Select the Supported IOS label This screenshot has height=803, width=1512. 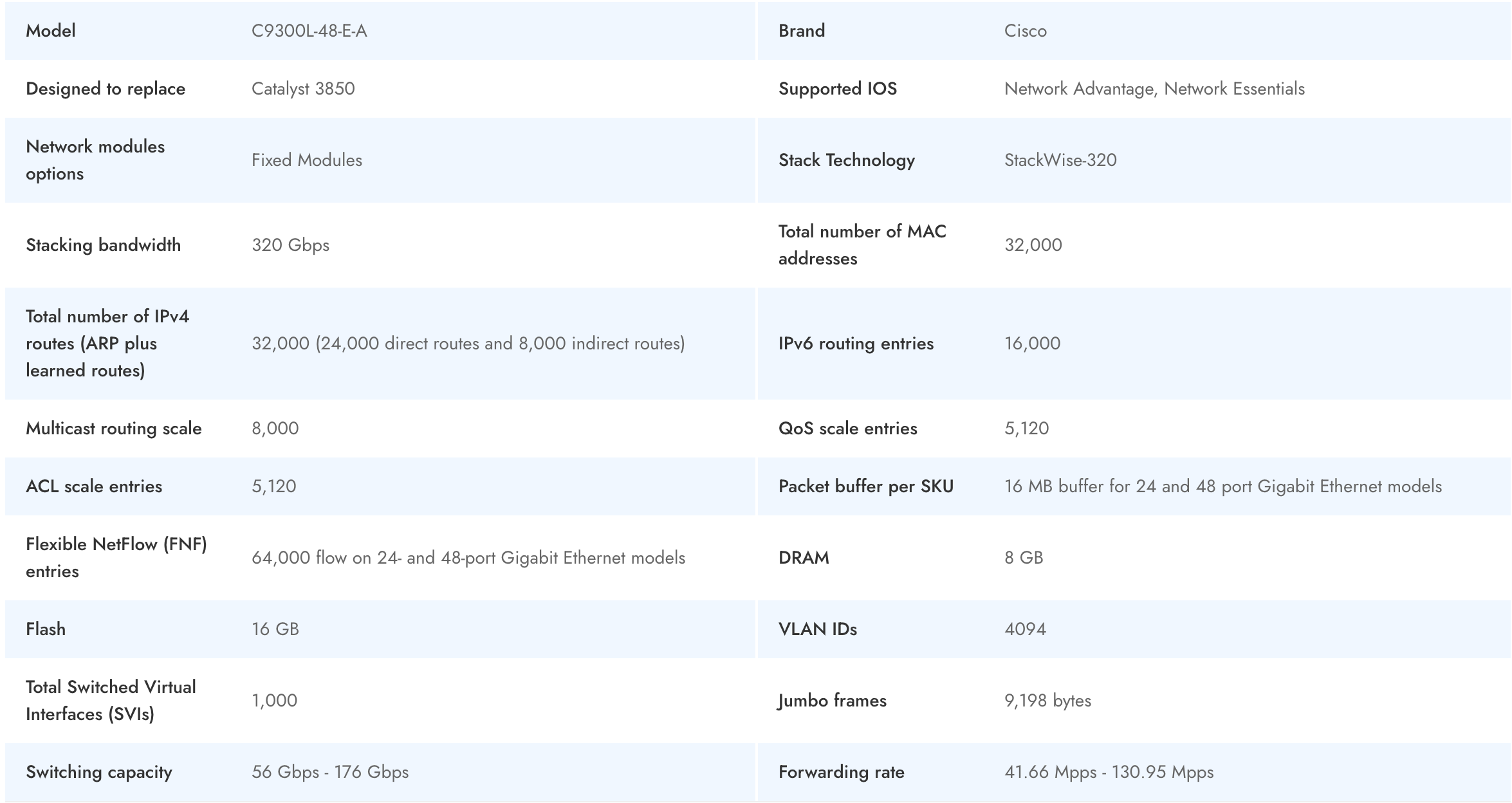tap(837, 89)
